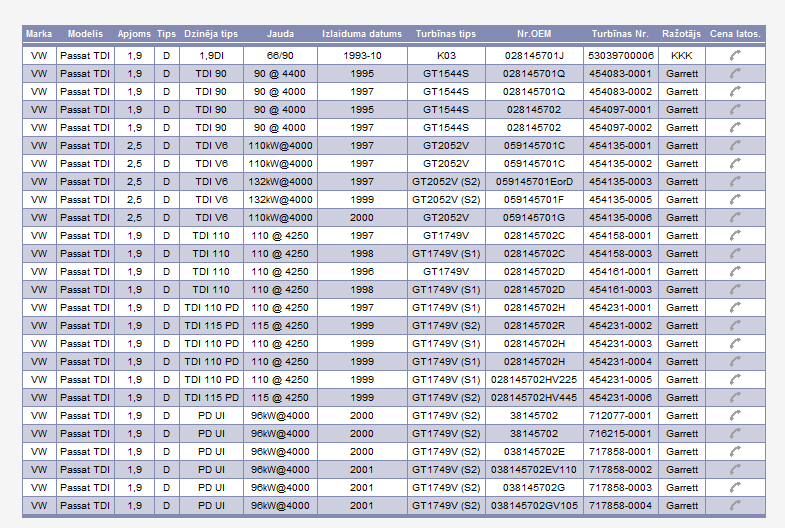Click the phone icon in row 717858-0003
Viewport: 785px width, 528px height.
735,488
